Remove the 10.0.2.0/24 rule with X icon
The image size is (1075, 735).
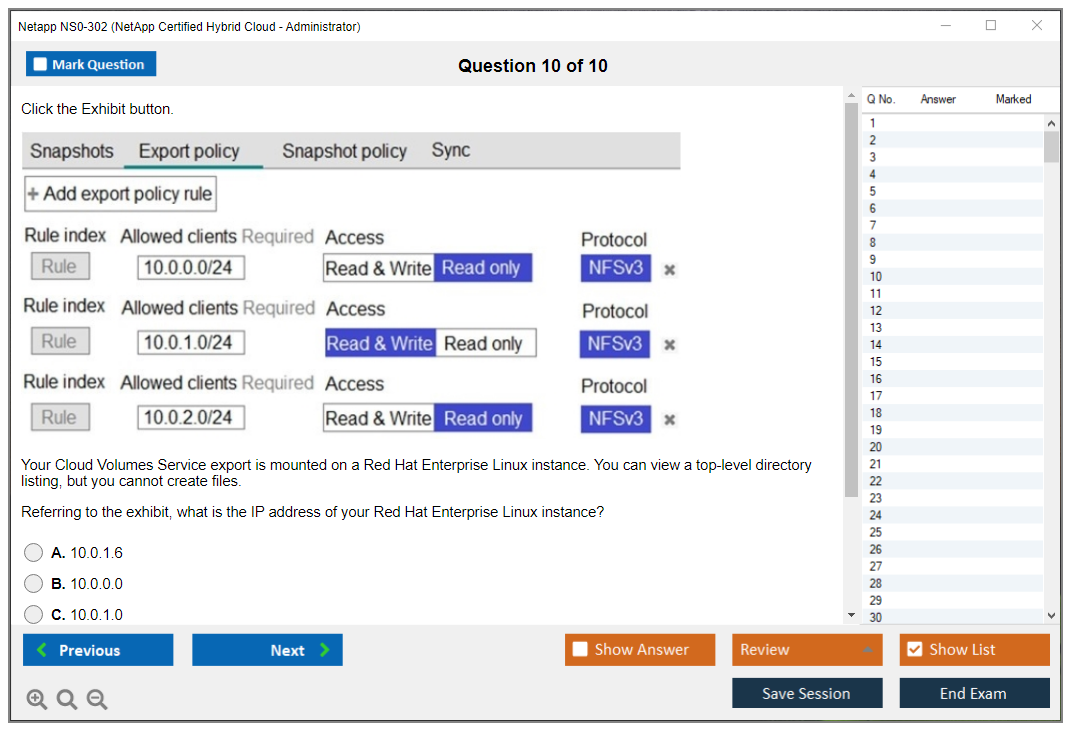[670, 420]
